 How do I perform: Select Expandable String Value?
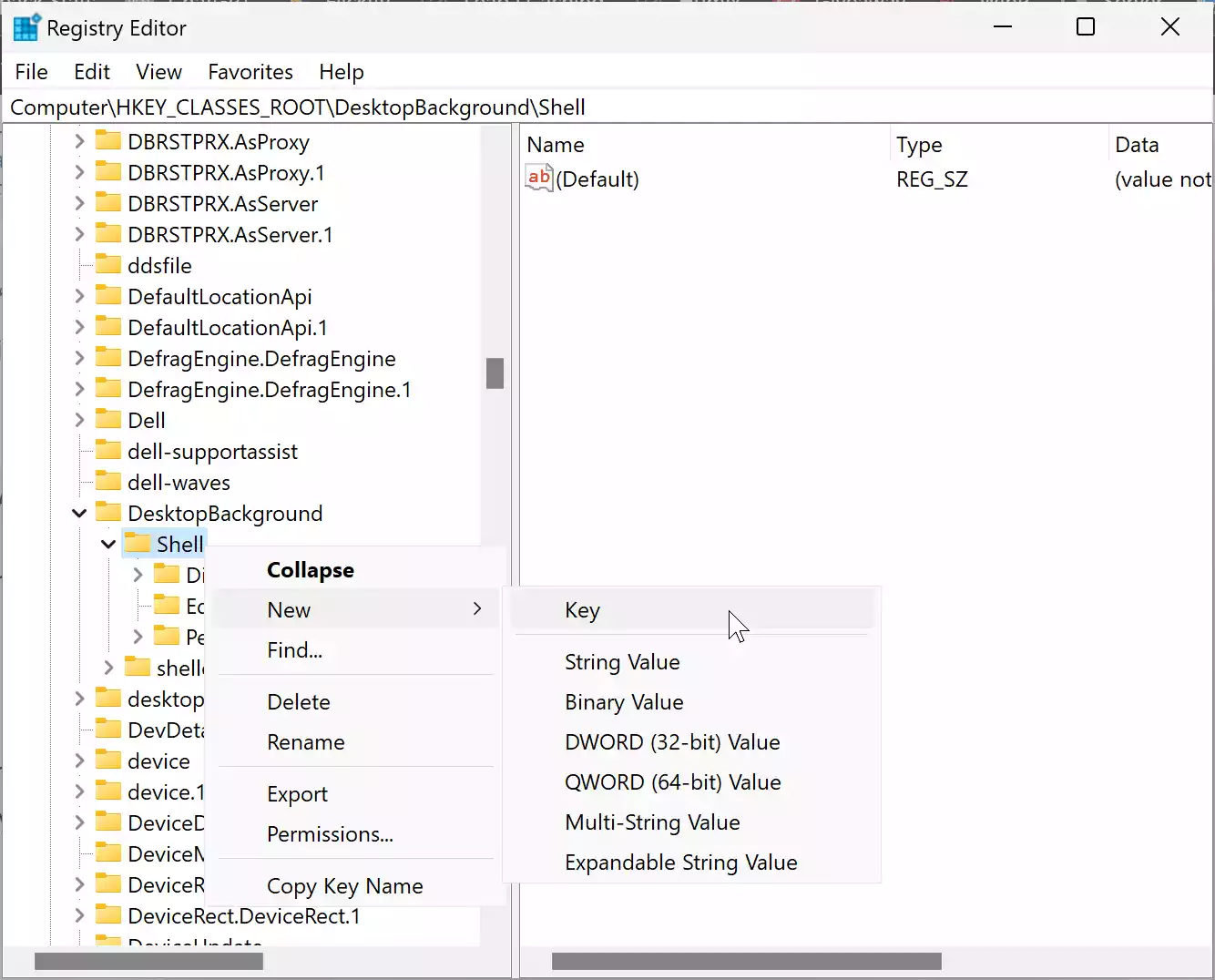692,863
